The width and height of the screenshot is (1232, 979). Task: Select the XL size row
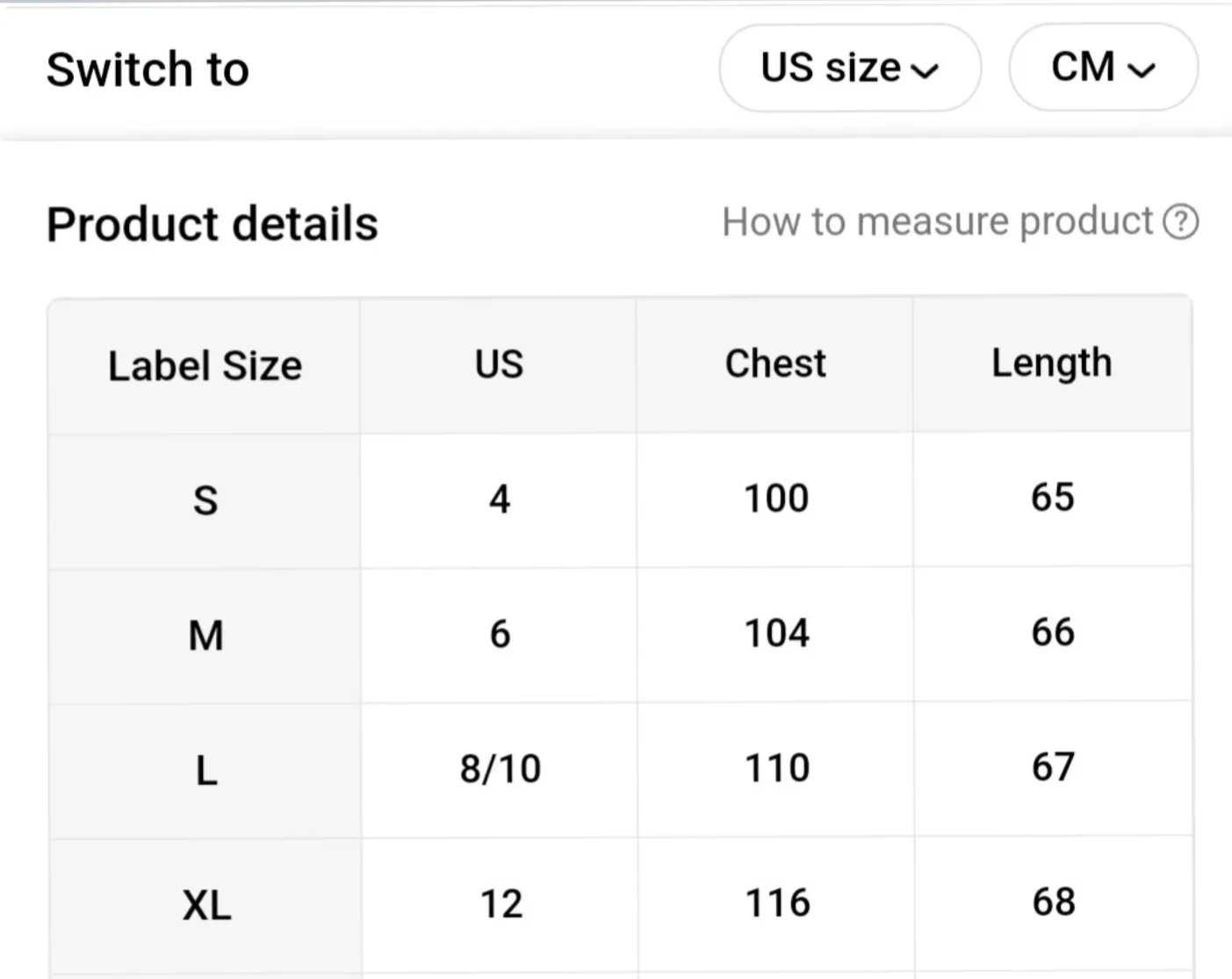pyautogui.click(x=206, y=904)
